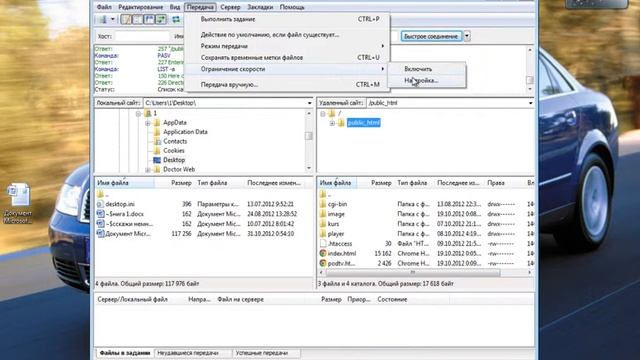Choose Действие по умолчанию, если файл существует
Image resolution: width=640 pixels, height=360 pixels.
click(x=287, y=35)
